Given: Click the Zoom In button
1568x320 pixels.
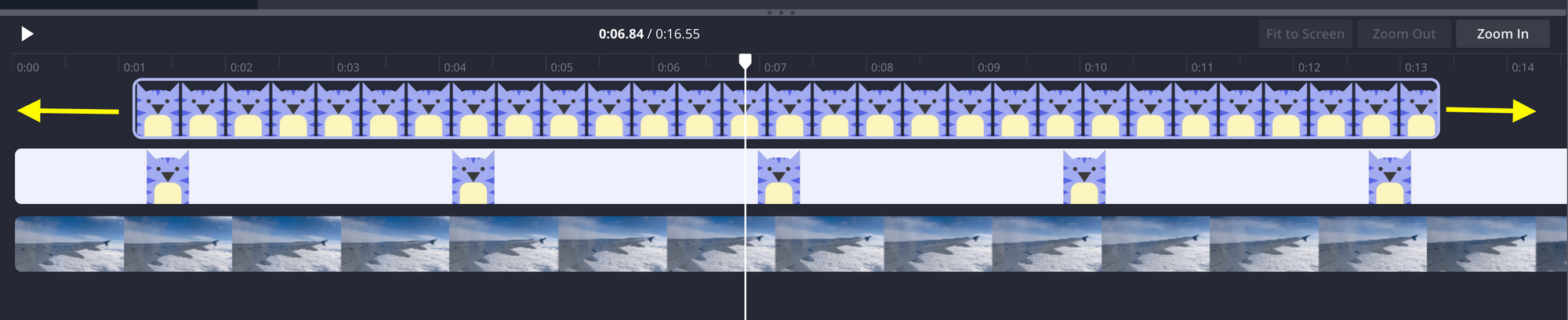Looking at the screenshot, I should 1502,34.
